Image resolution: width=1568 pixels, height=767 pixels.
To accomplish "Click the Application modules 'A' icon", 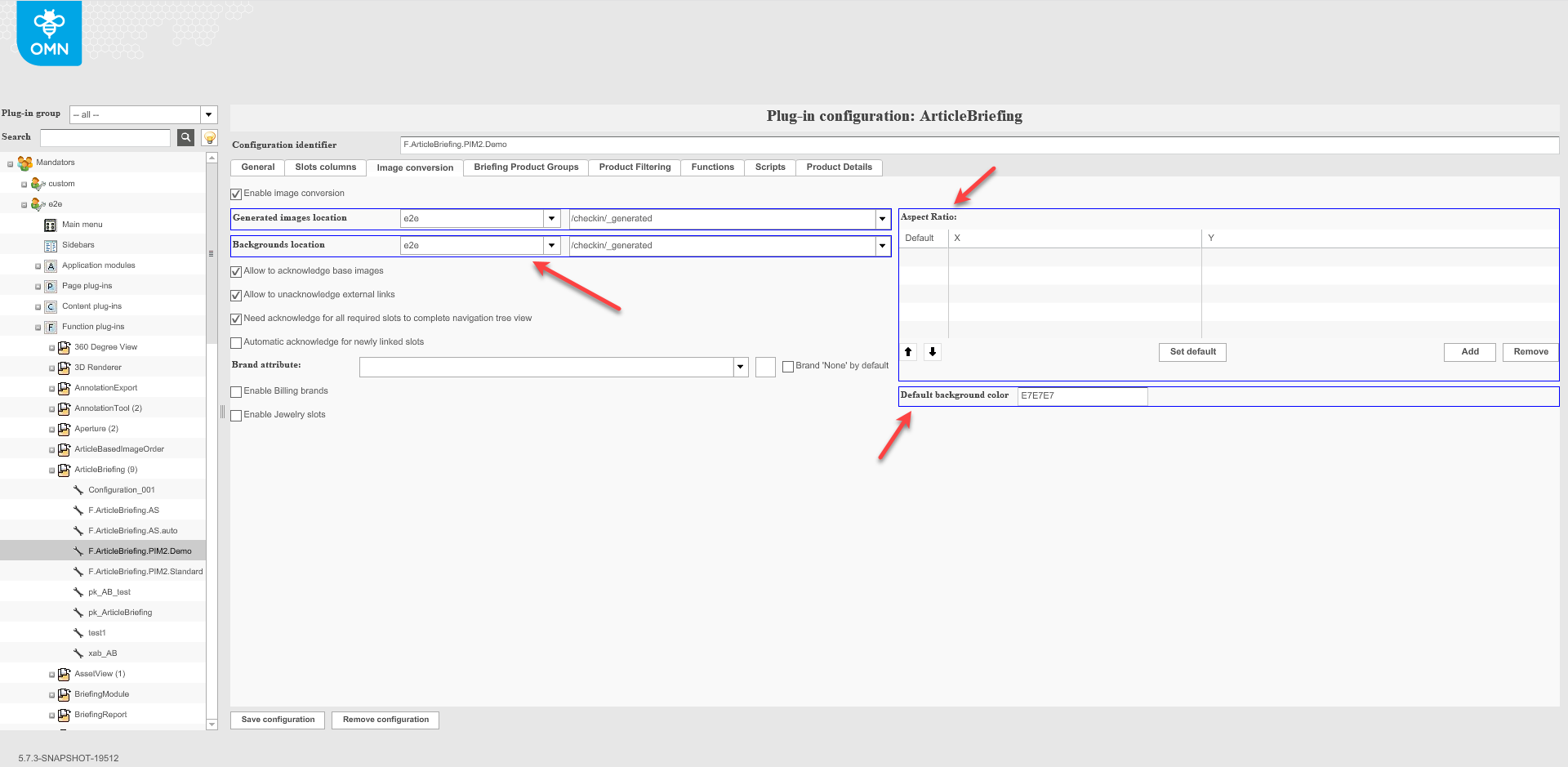I will click(x=50, y=265).
